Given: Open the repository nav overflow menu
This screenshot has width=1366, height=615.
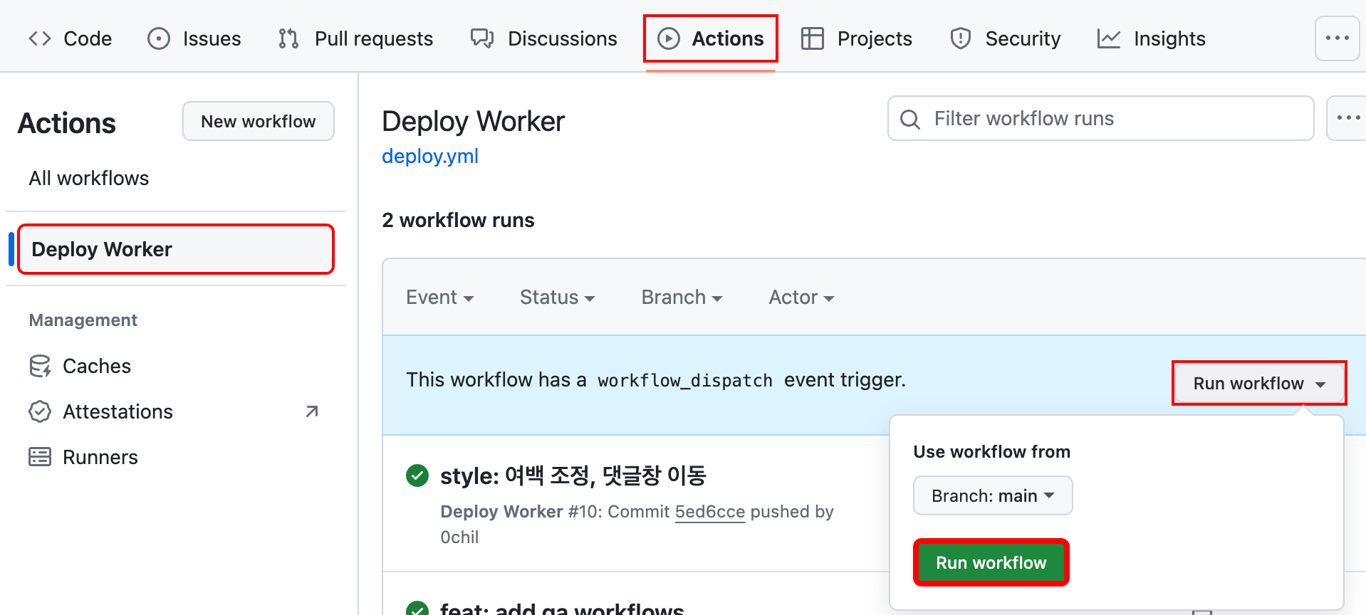Looking at the screenshot, I should click(1337, 38).
